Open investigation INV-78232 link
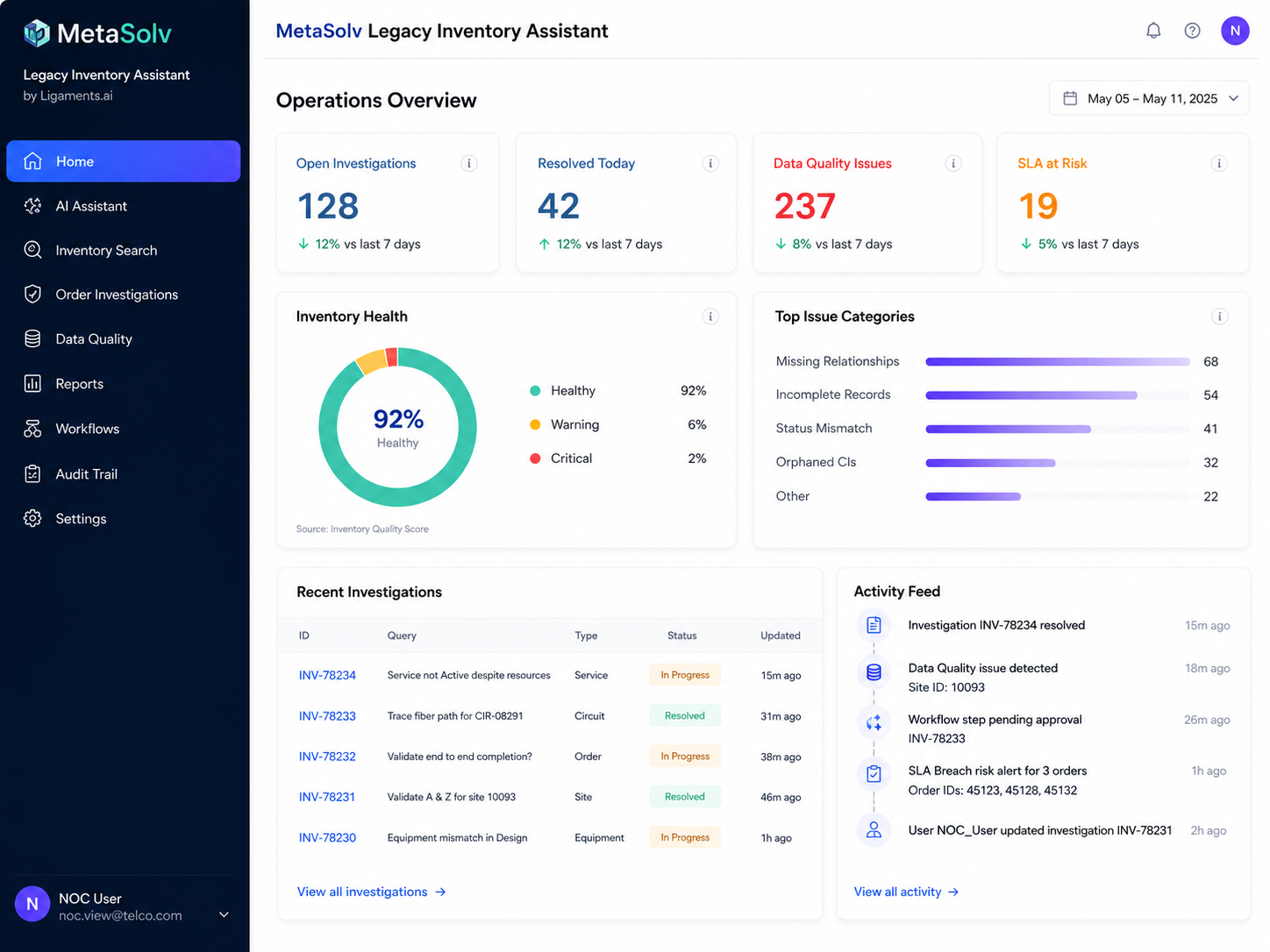 [x=327, y=757]
